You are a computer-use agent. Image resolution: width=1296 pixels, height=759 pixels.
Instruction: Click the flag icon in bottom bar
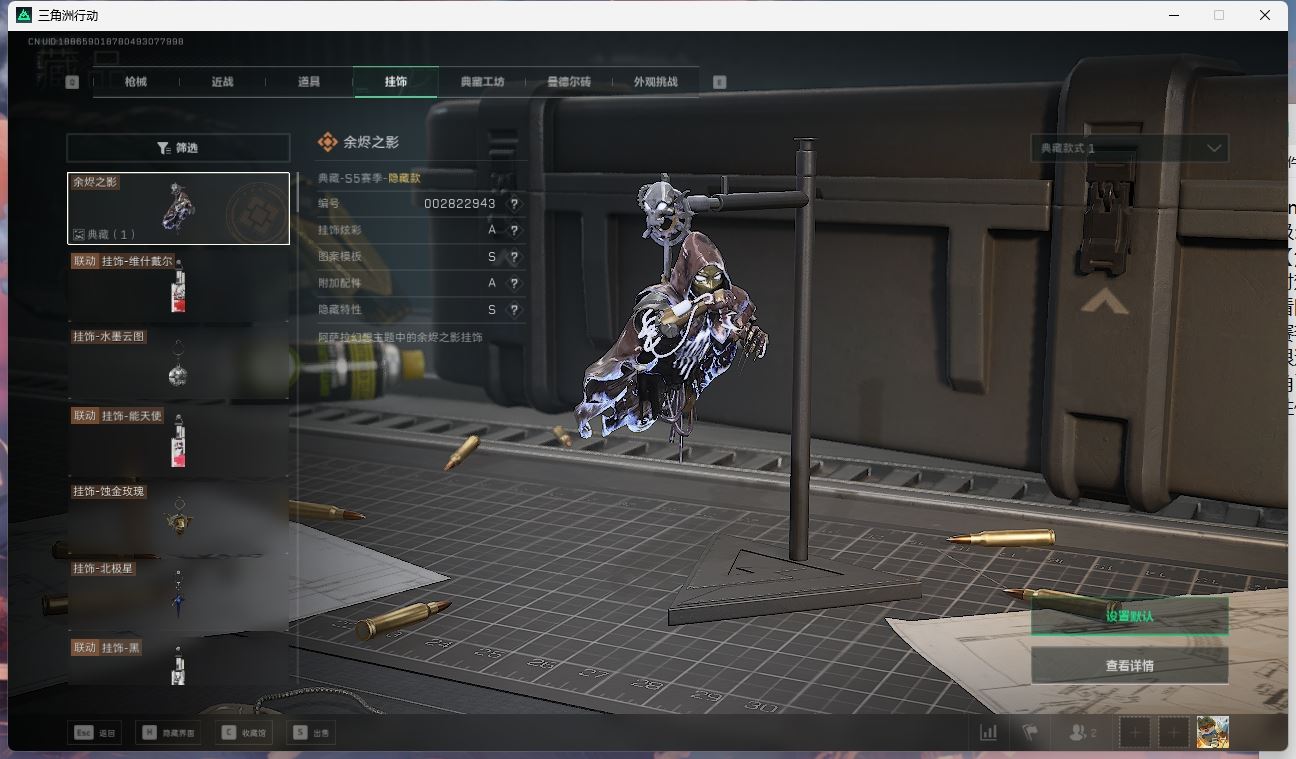1030,733
